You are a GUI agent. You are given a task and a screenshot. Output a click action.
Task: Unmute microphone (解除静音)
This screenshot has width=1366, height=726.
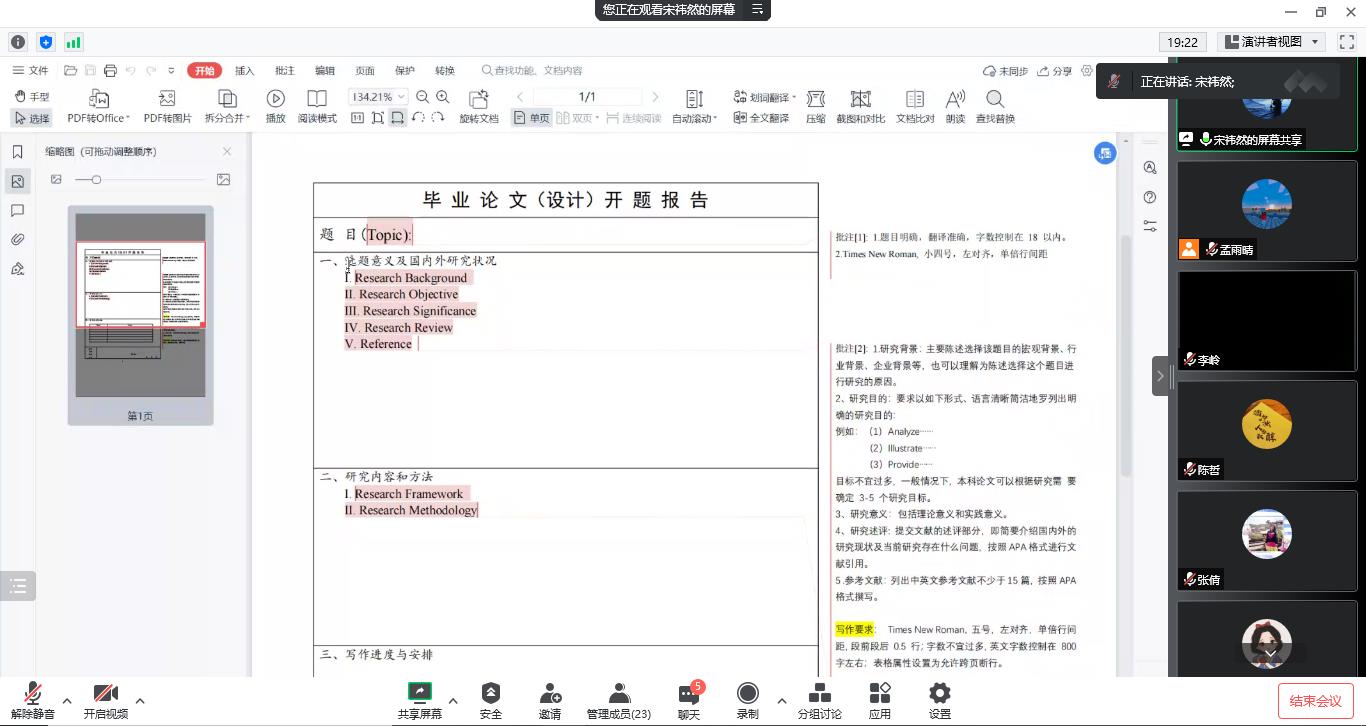33,701
